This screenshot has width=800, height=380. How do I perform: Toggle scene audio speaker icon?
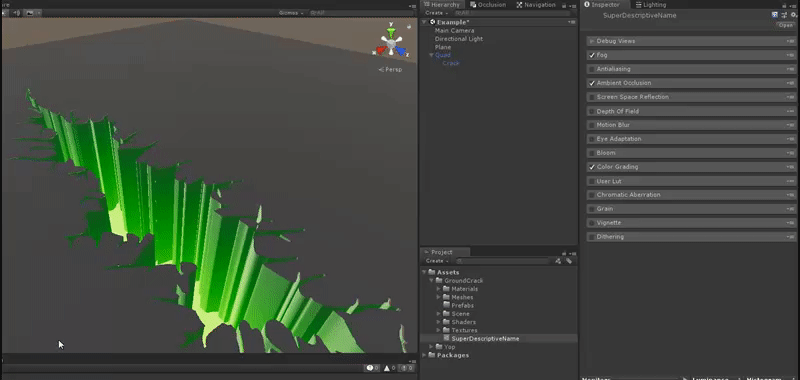coord(16,13)
